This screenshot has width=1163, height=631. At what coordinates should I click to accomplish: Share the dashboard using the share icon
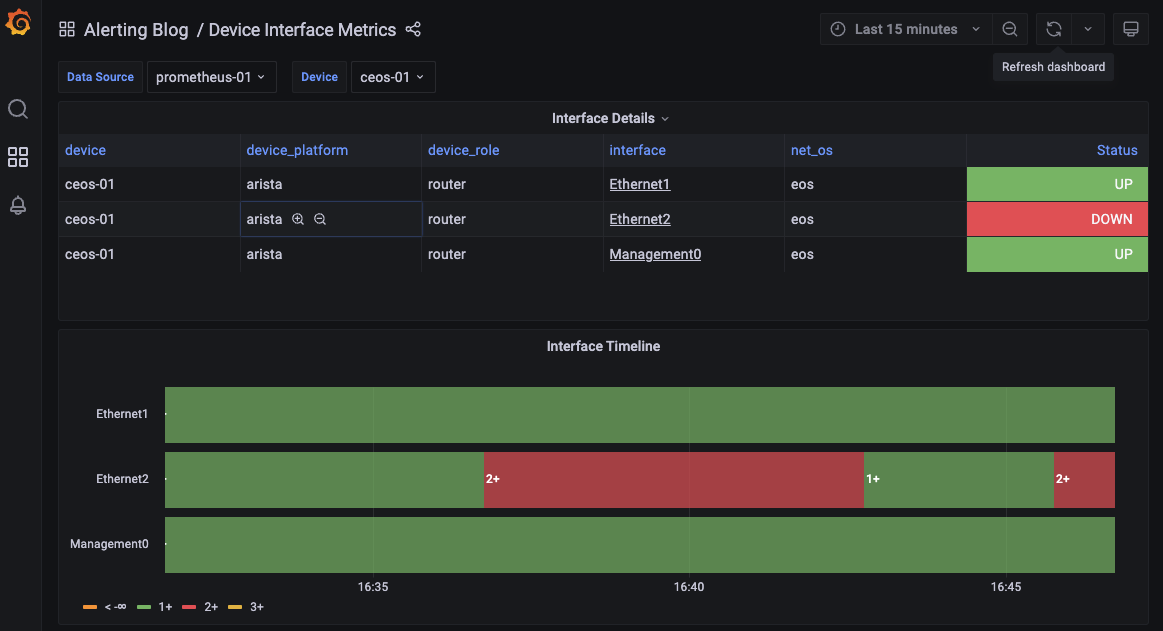tap(413, 29)
